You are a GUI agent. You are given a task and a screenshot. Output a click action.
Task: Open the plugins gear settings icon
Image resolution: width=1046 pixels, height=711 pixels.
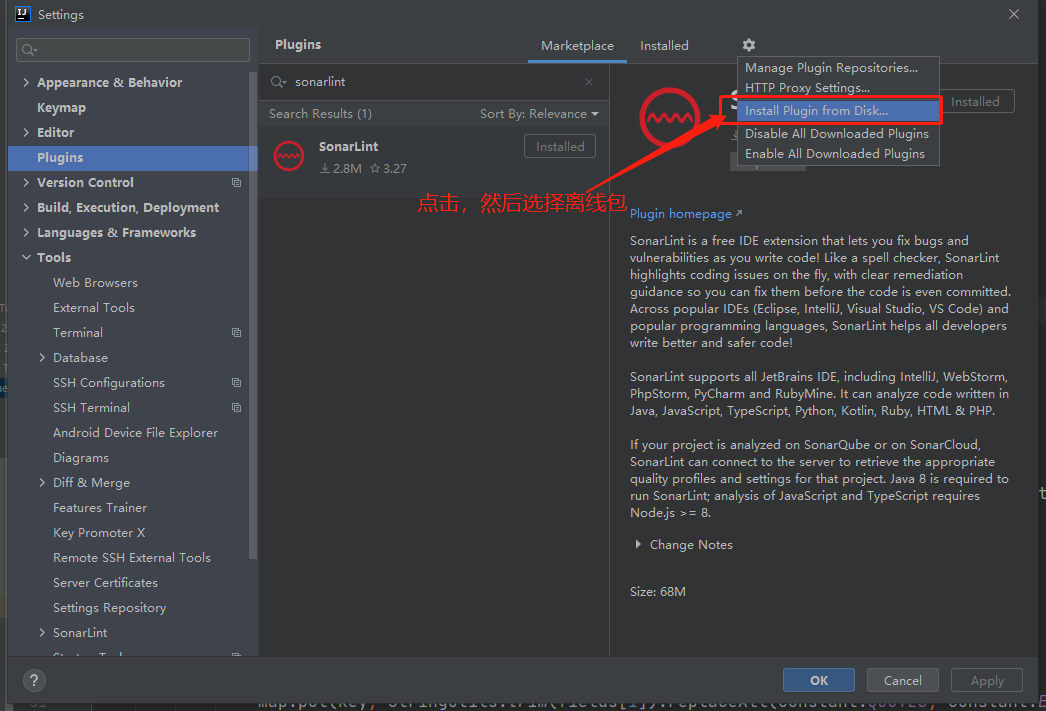pyautogui.click(x=748, y=45)
